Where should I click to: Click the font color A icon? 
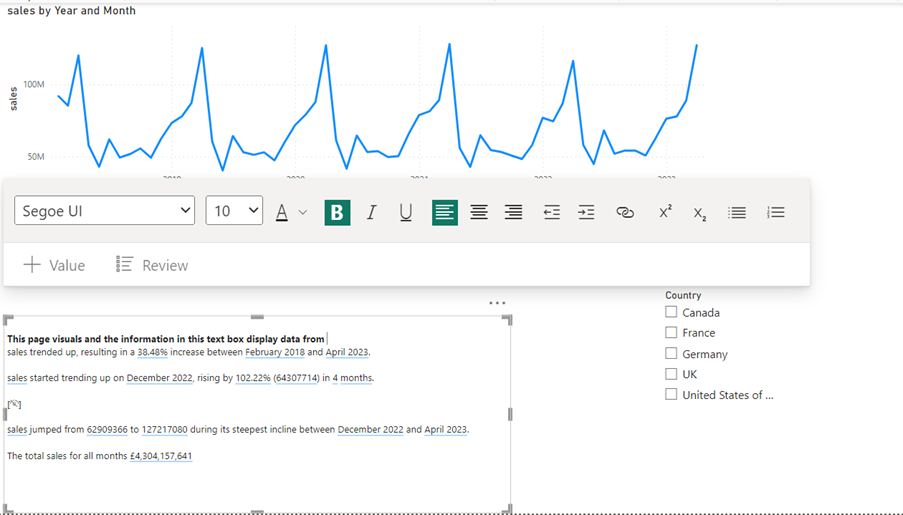click(x=282, y=212)
